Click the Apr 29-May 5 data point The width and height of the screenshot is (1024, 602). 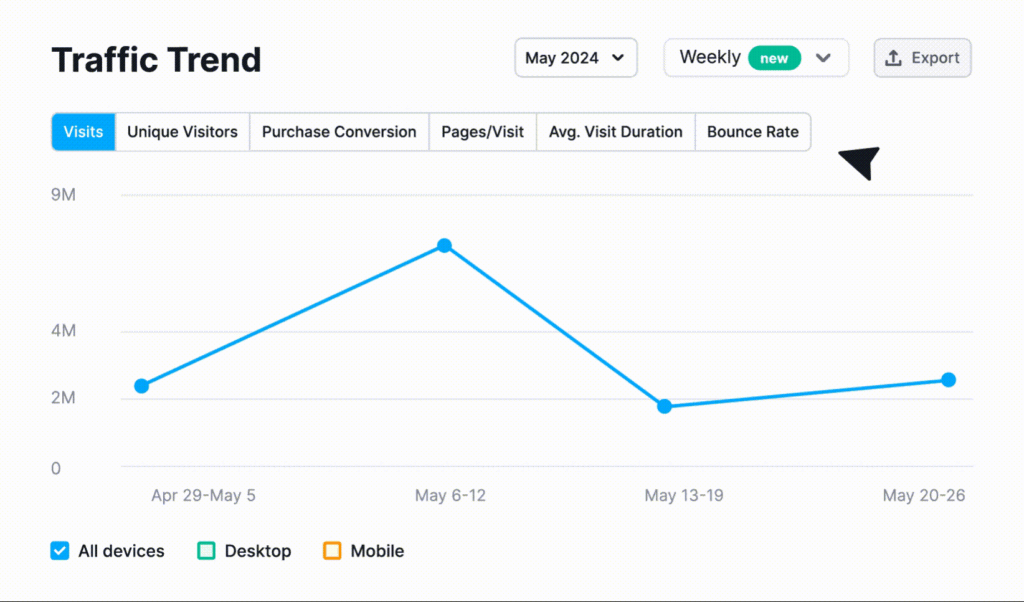[x=141, y=386]
